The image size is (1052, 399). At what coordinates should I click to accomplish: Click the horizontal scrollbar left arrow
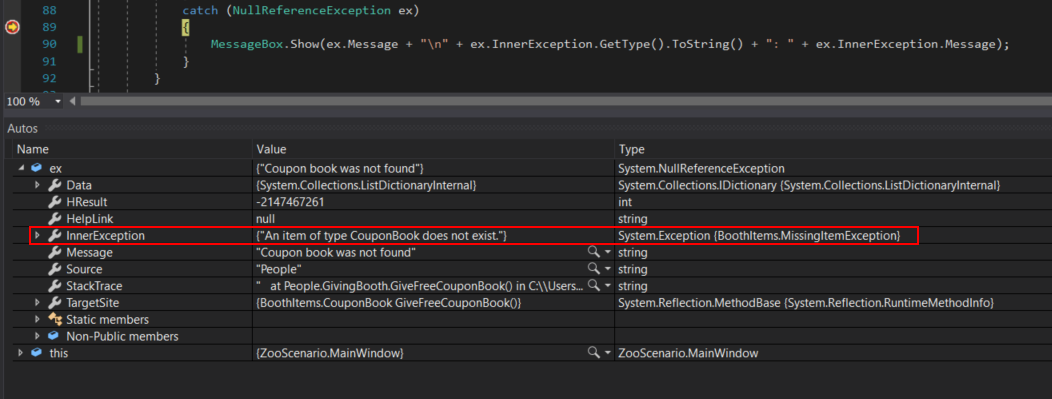tap(72, 101)
